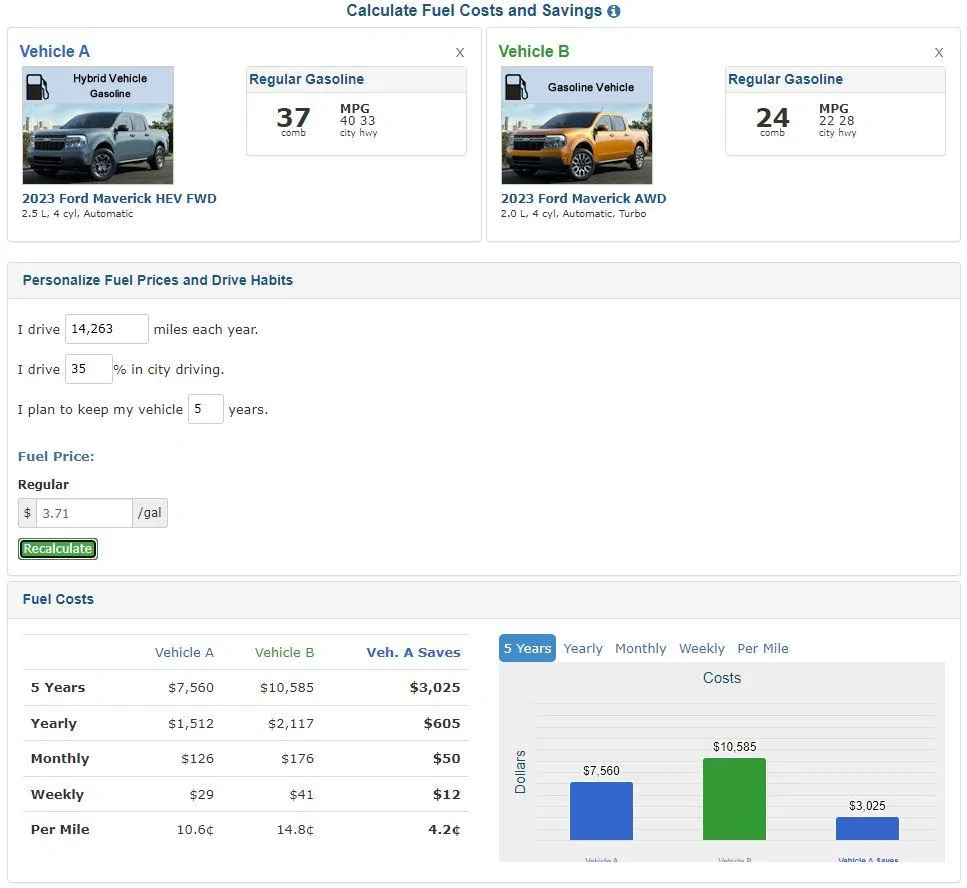Click the 4.2¢ per mile savings cell

pyautogui.click(x=444, y=829)
